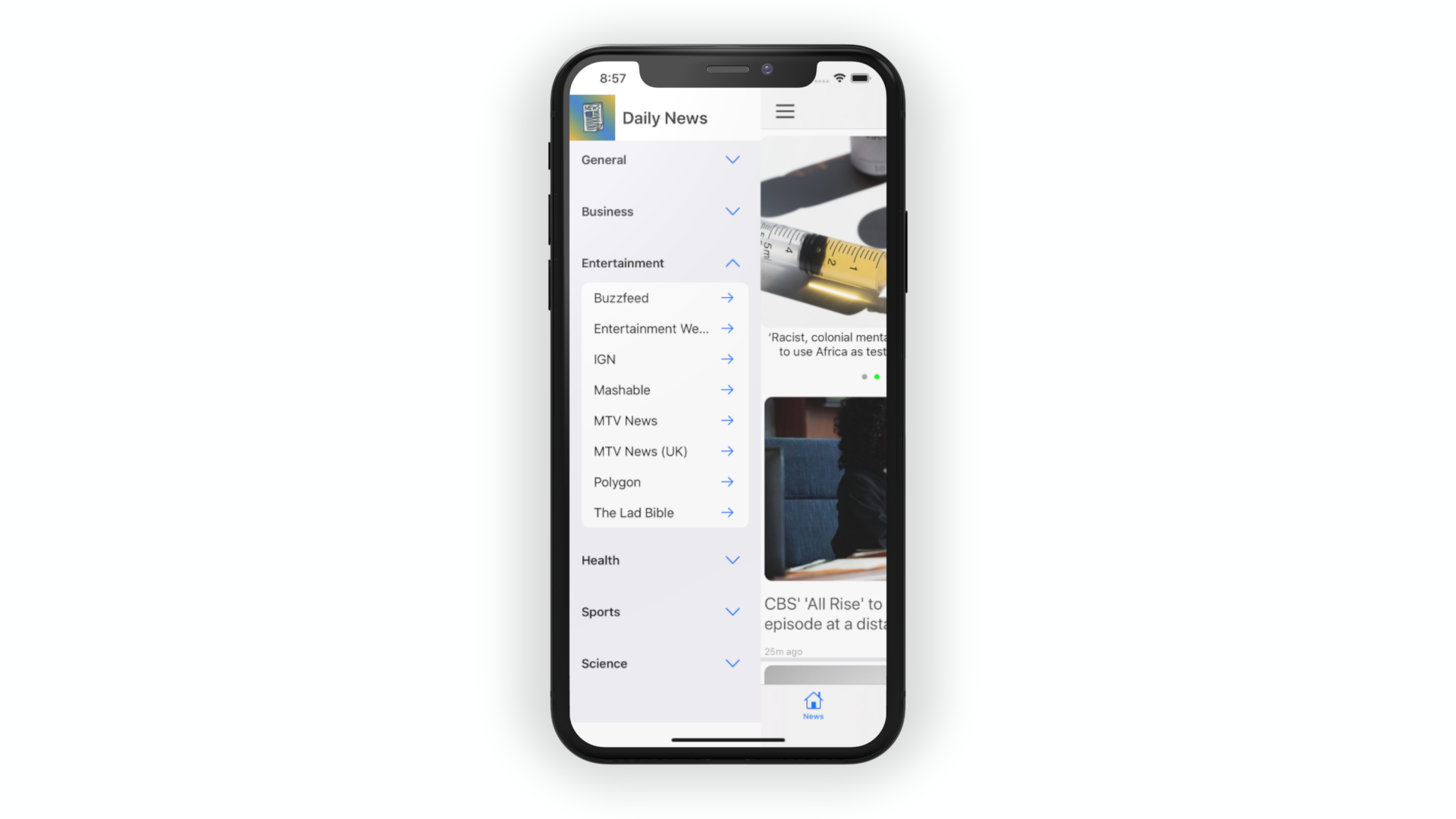Image resolution: width=1456 pixels, height=819 pixels.
Task: Tap the Daily News app icon
Action: 590,116
